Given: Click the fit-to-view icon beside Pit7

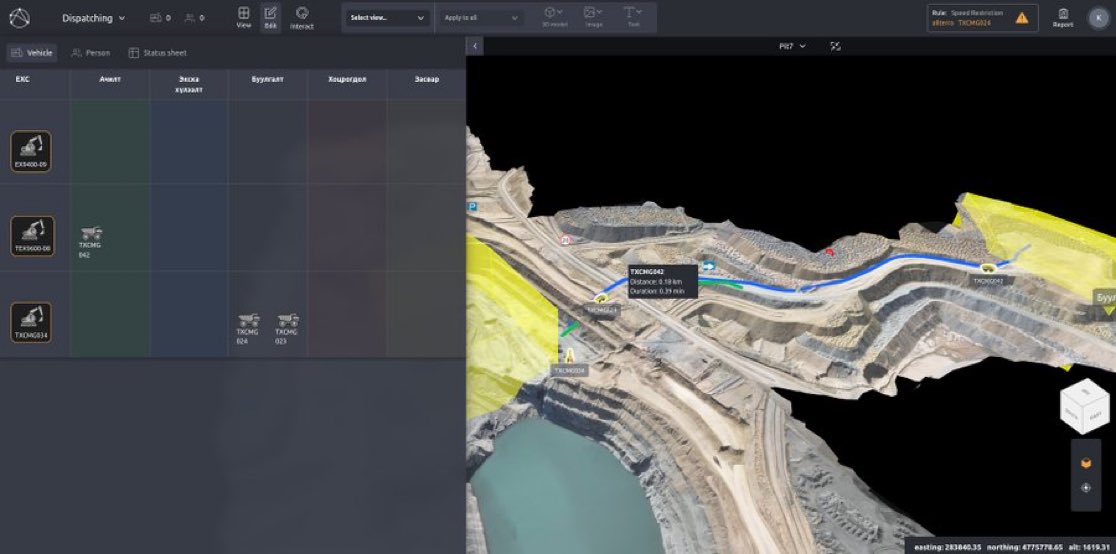Looking at the screenshot, I should coord(836,46).
